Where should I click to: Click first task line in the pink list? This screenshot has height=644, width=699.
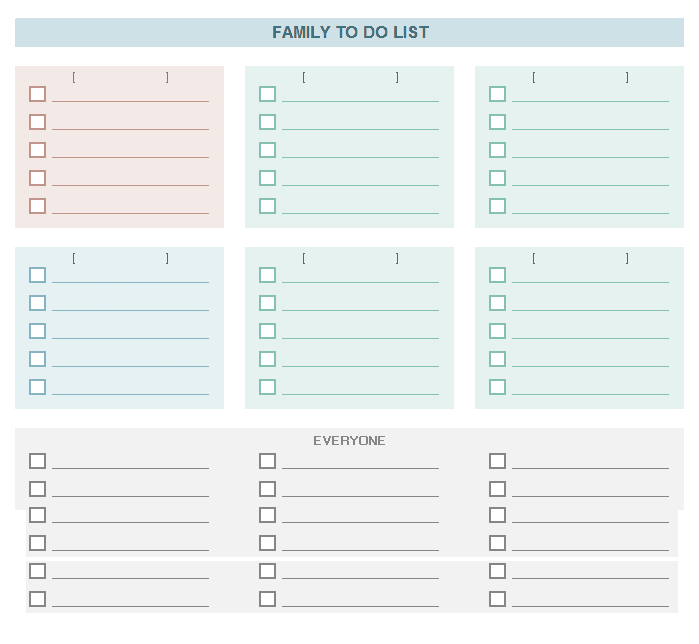(130, 95)
